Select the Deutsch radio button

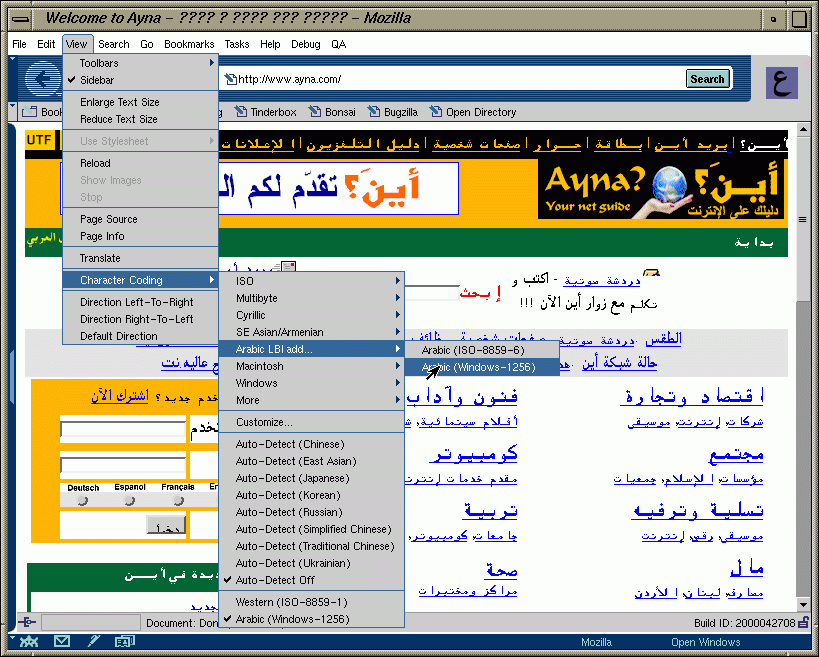pos(83,501)
